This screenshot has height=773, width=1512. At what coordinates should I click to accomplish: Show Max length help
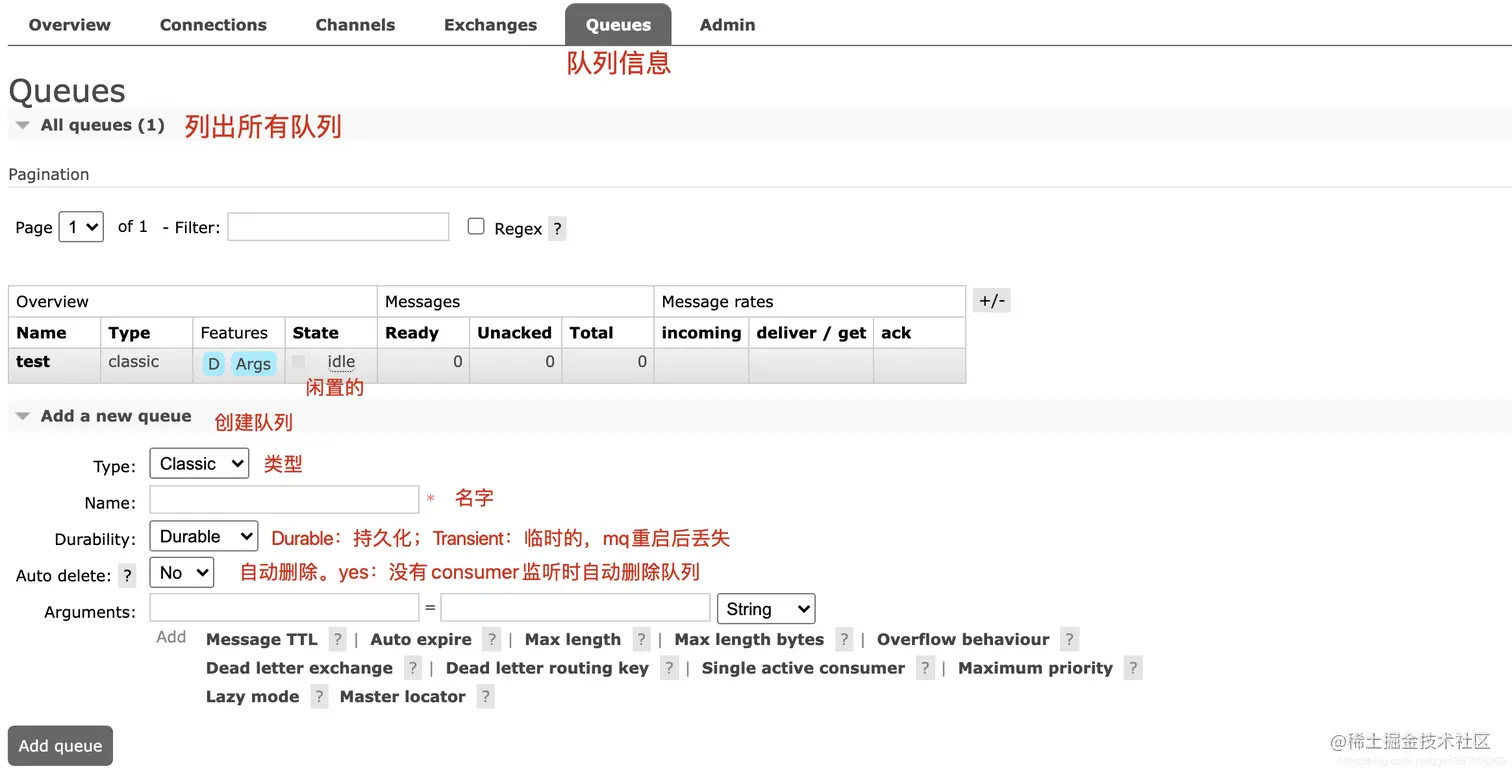[641, 640]
